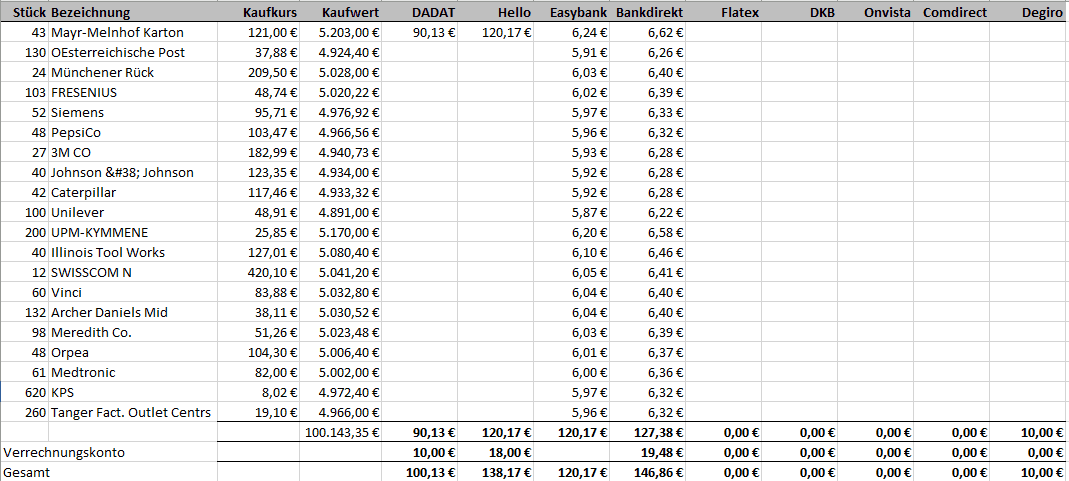Screen dimensions: 1069x481
Task: Select the Johnson &#38; Johnson cell
Action: [133, 172]
